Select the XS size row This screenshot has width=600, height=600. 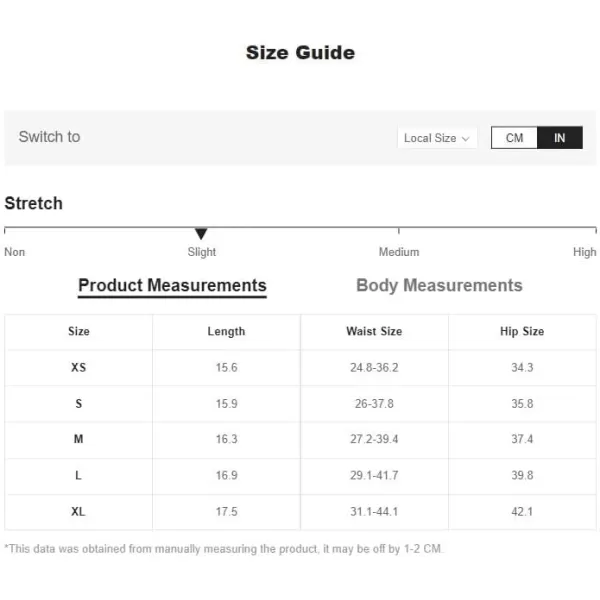pos(300,367)
